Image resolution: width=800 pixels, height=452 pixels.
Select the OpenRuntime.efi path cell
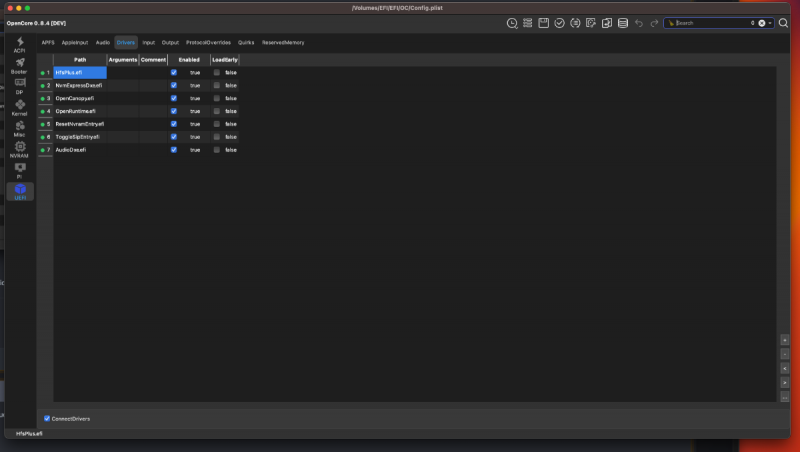pos(80,111)
